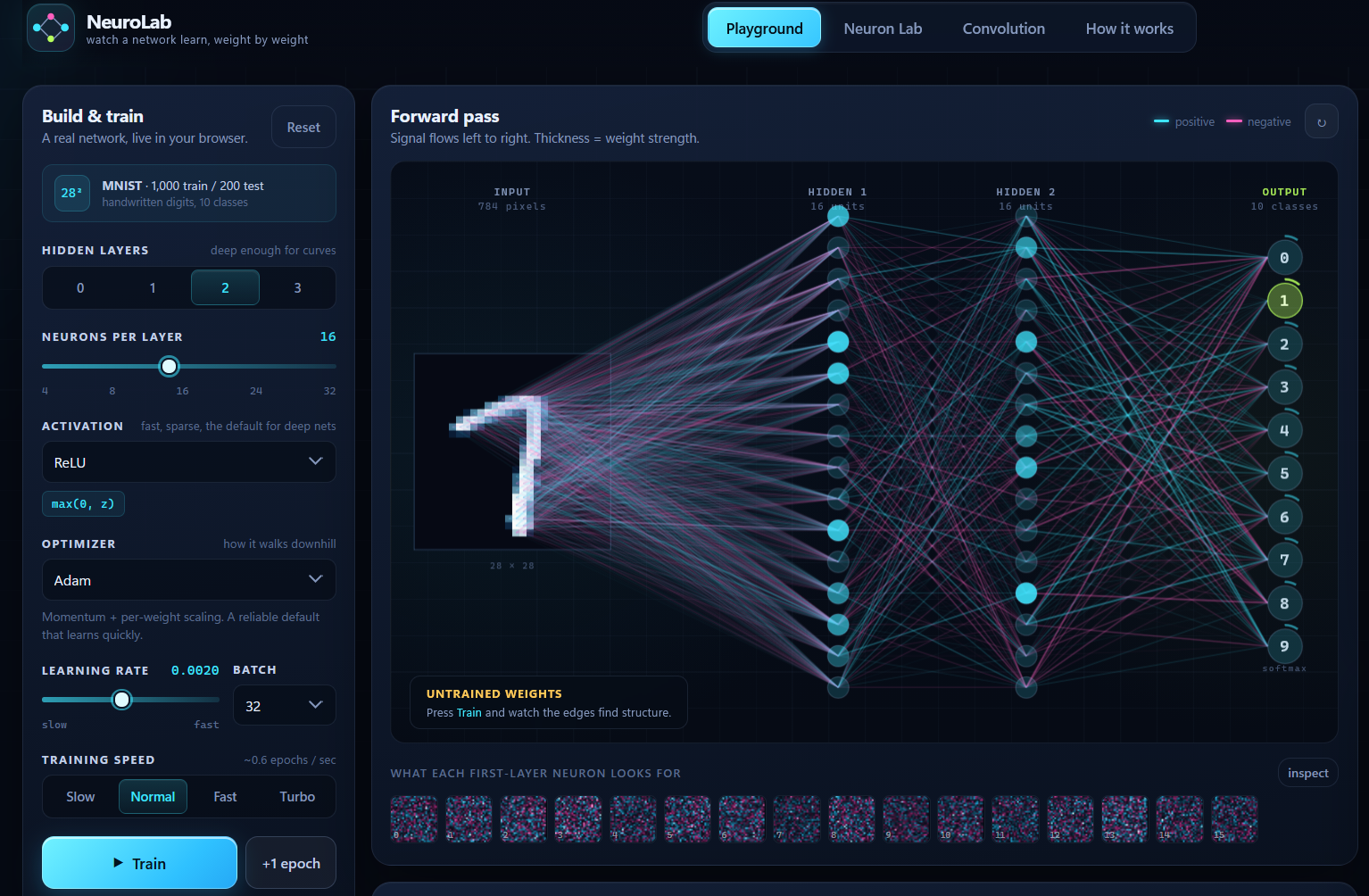This screenshot has width=1369, height=896.
Task: Click the refresh icon in Forward pass
Action: [1321, 121]
